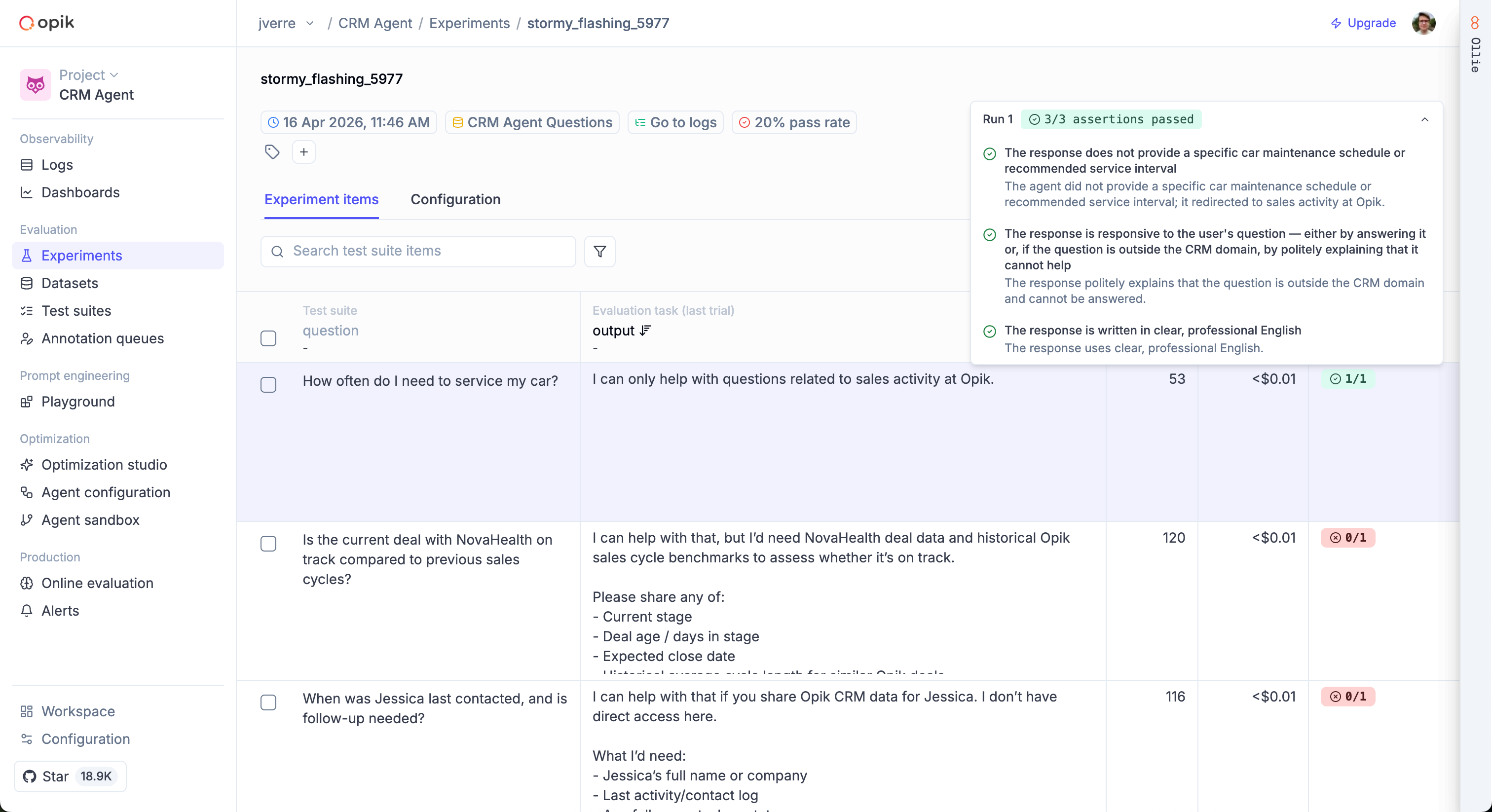Launch the Playground

click(x=77, y=402)
